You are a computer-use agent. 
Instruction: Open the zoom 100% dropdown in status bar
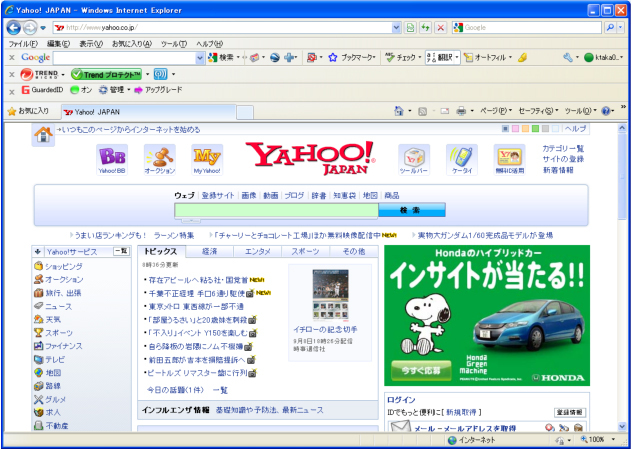coord(614,440)
